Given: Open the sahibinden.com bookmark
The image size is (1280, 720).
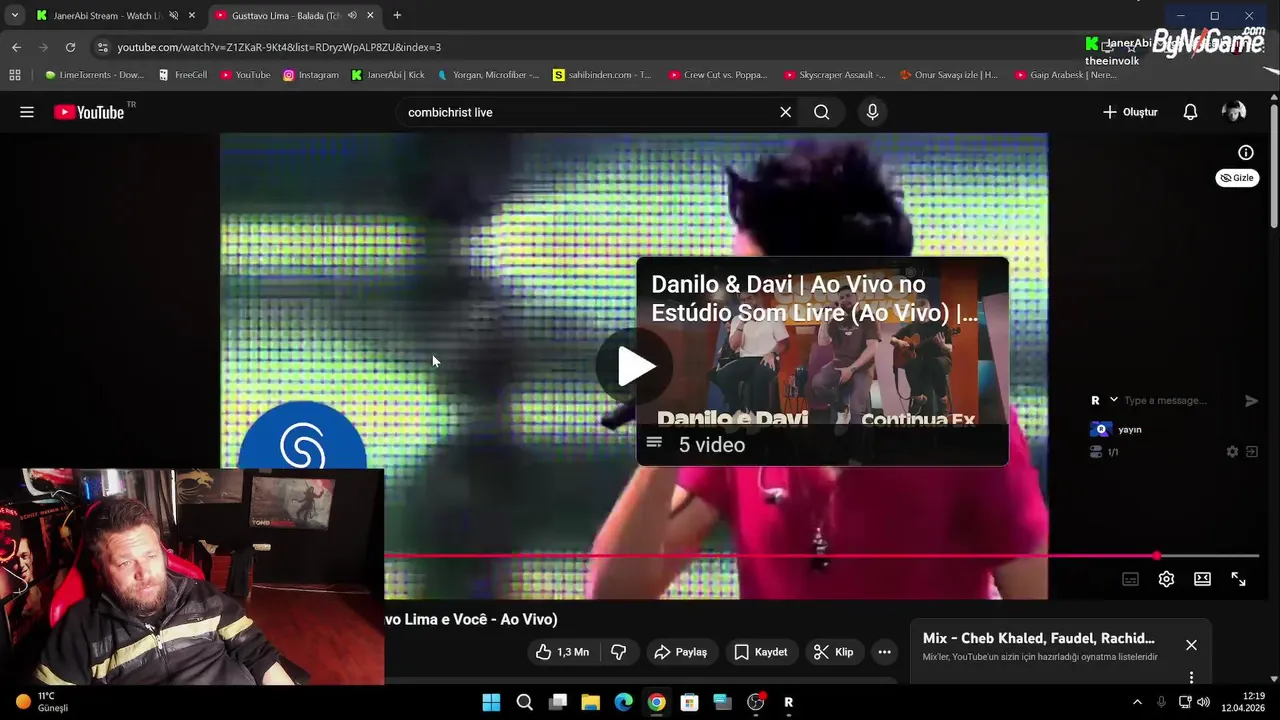Looking at the screenshot, I should pos(602,75).
